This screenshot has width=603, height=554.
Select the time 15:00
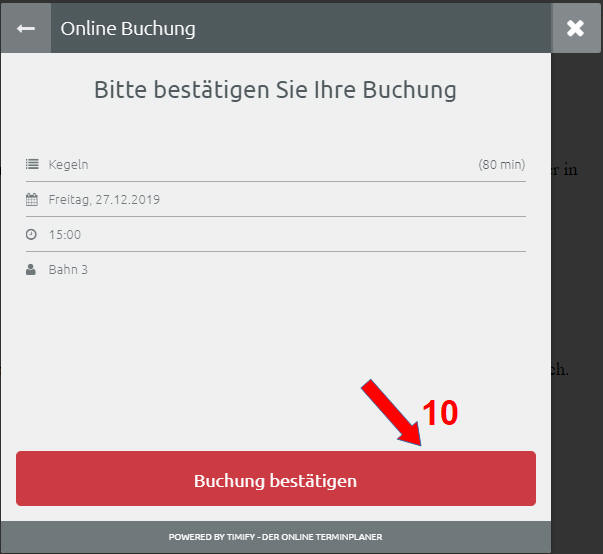65,235
